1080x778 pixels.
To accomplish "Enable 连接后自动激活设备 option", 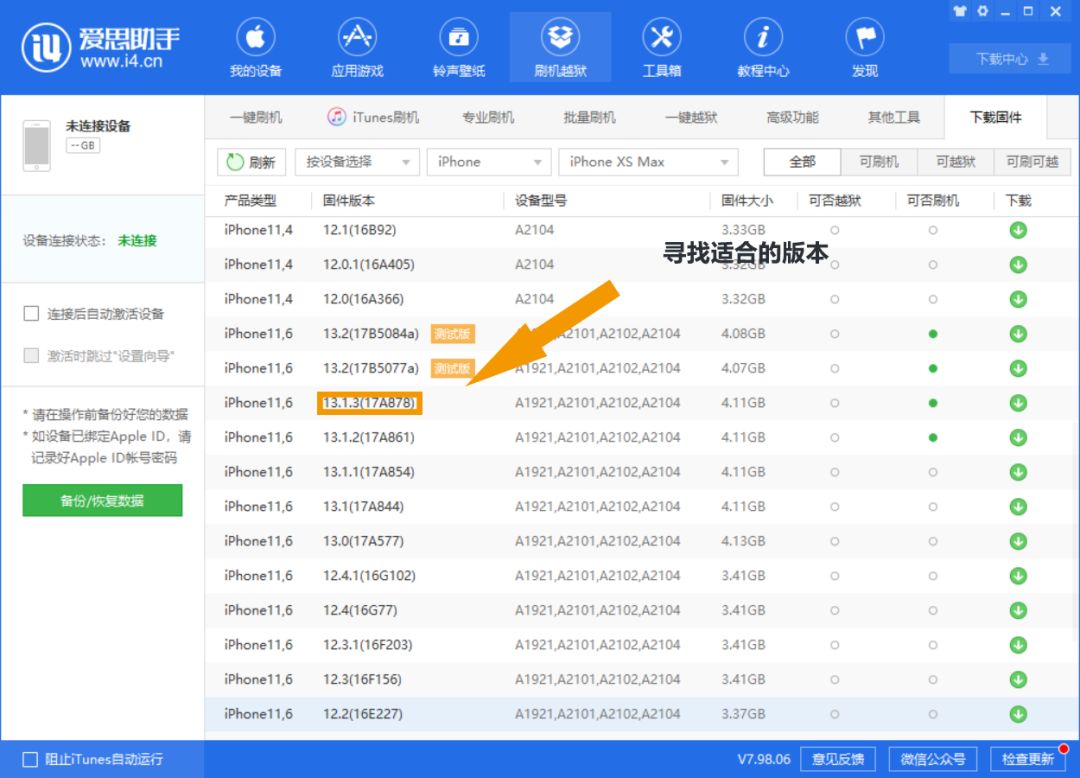I will (x=30, y=311).
